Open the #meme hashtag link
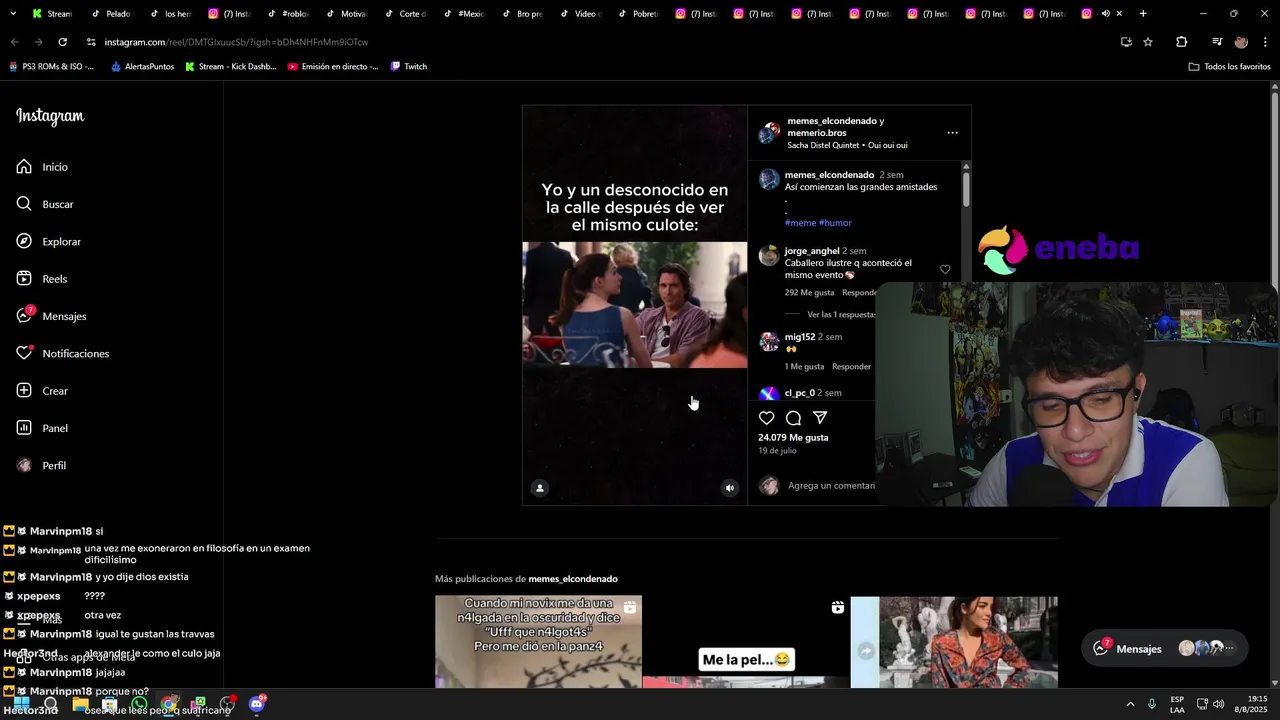 [x=800, y=223]
